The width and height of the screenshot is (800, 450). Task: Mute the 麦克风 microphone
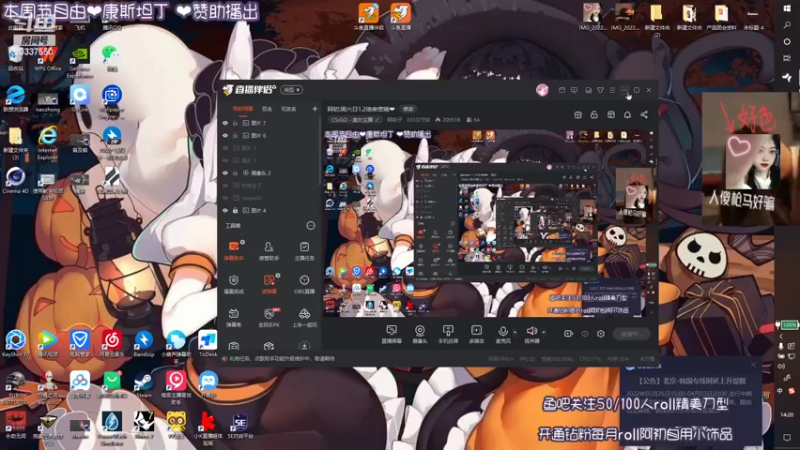[503, 334]
